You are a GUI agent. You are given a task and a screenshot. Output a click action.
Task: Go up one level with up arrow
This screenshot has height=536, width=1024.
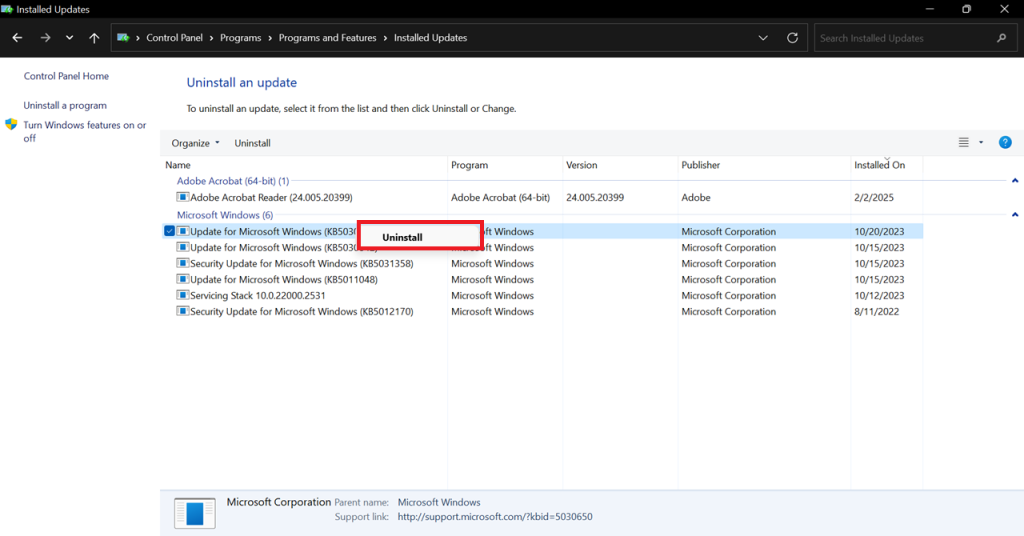[x=94, y=38]
